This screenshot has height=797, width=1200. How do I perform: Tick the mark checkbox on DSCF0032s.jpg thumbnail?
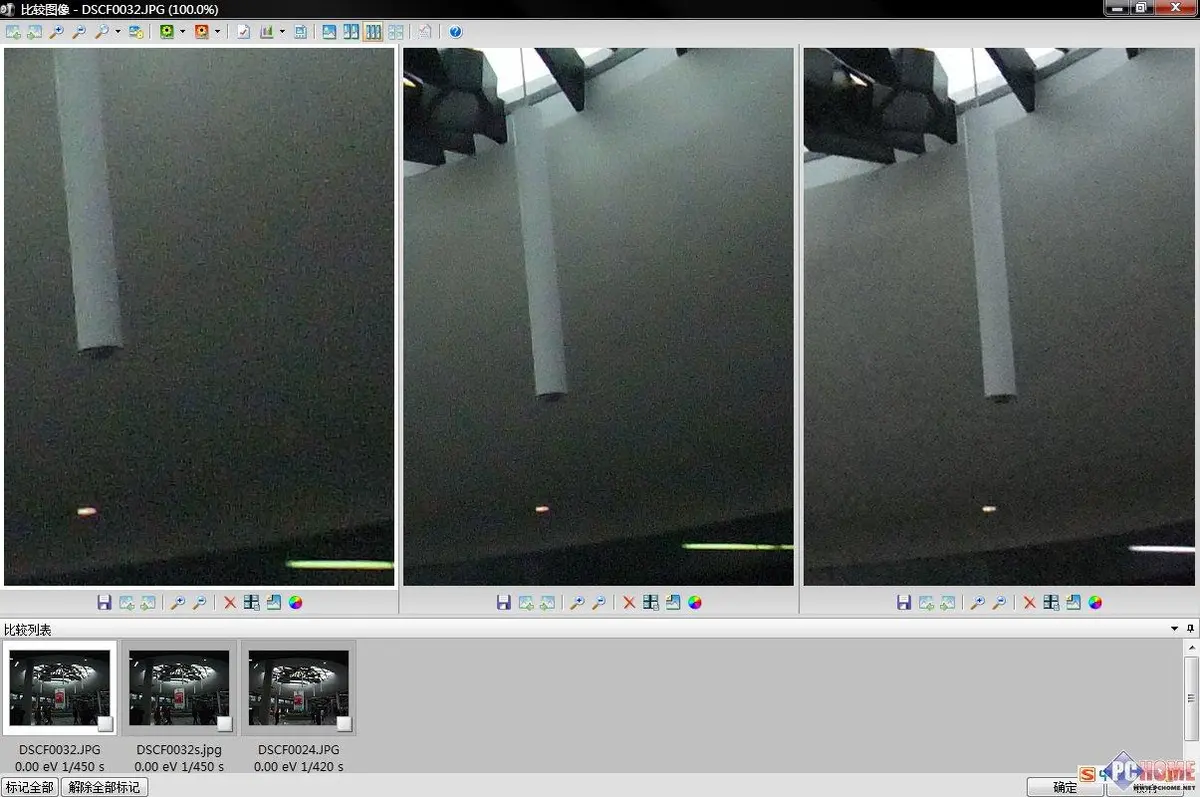[224, 723]
